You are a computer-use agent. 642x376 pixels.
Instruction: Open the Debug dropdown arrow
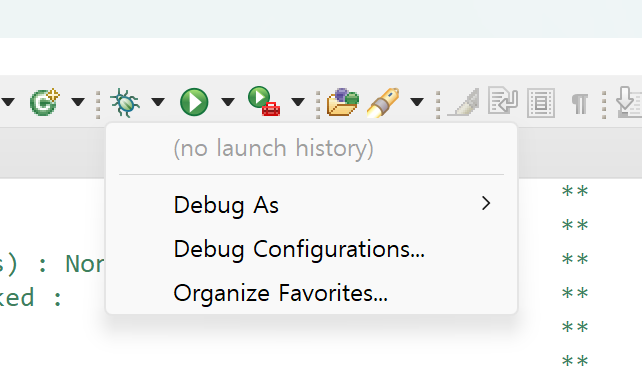158,102
